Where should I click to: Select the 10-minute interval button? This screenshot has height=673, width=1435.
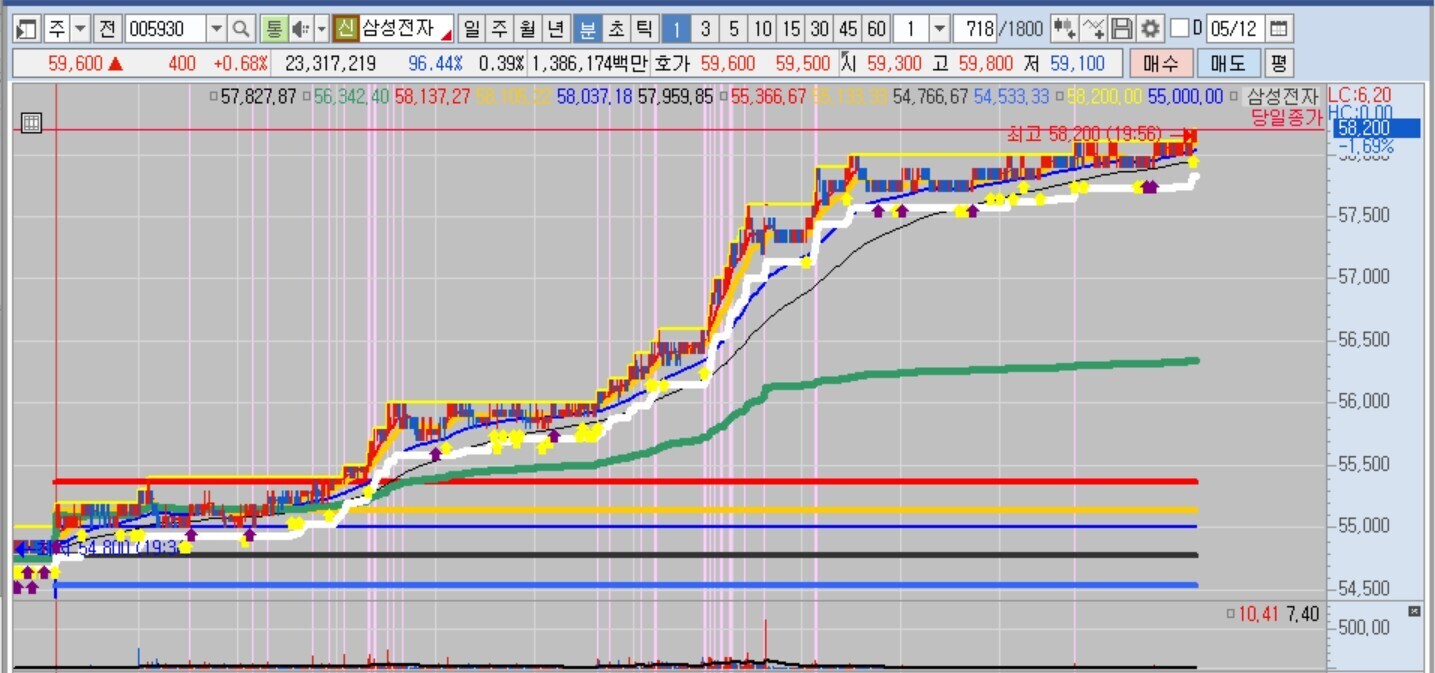pos(763,28)
